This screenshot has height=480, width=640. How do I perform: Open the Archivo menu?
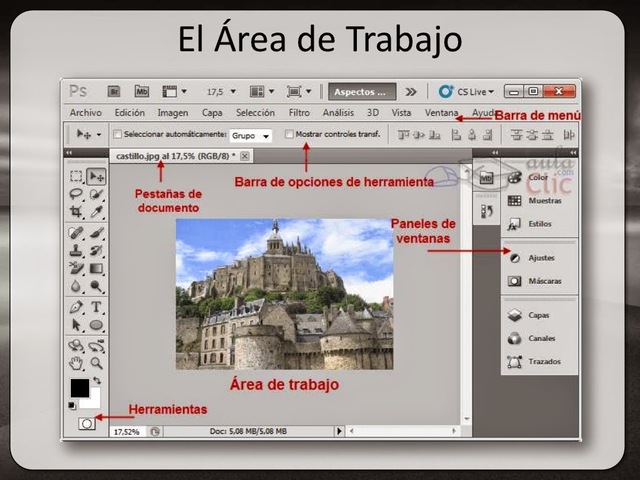point(85,112)
